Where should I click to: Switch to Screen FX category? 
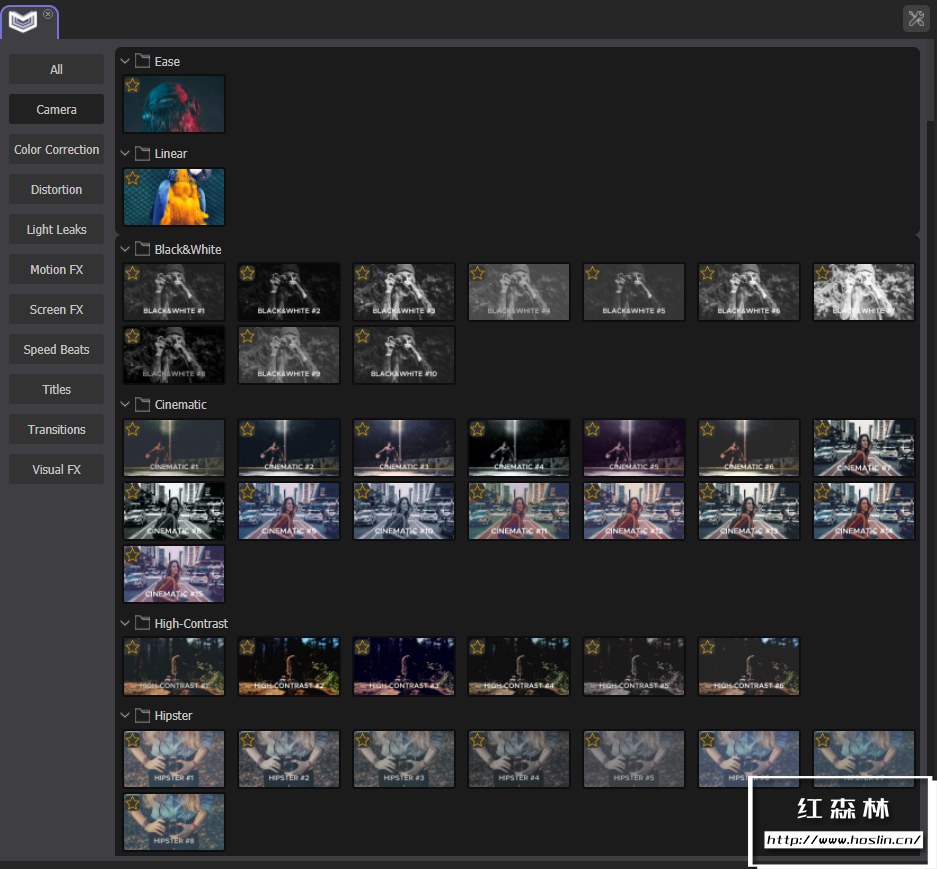tap(56, 310)
